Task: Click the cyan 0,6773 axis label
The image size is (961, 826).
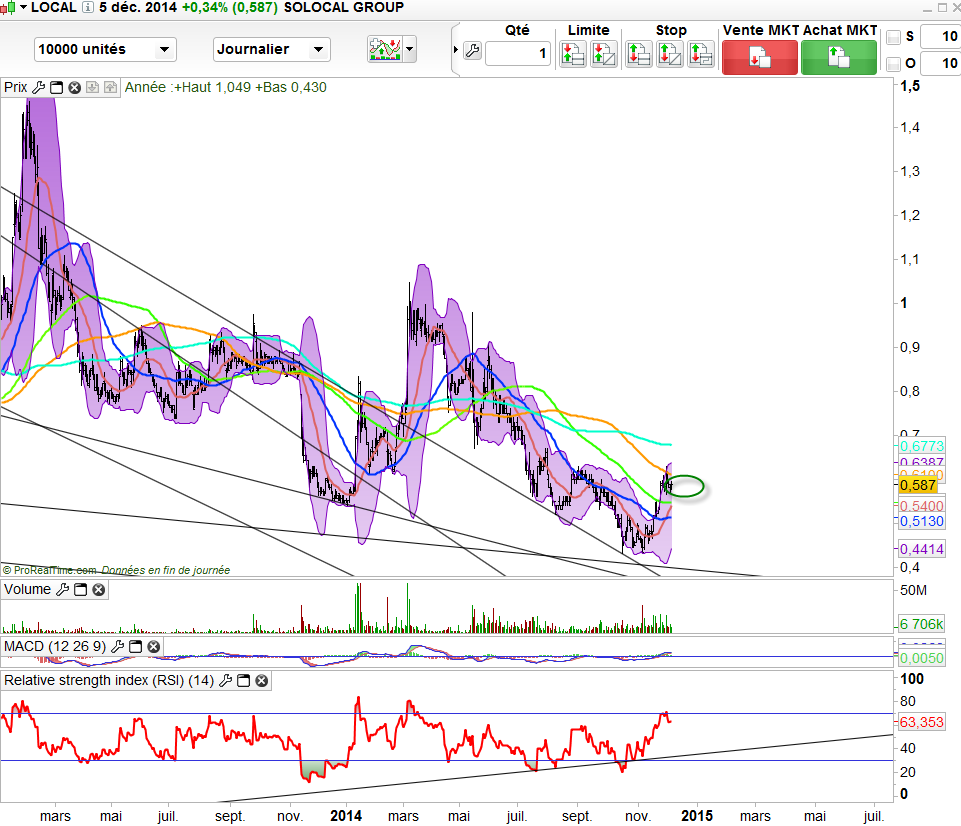Action: [922, 446]
